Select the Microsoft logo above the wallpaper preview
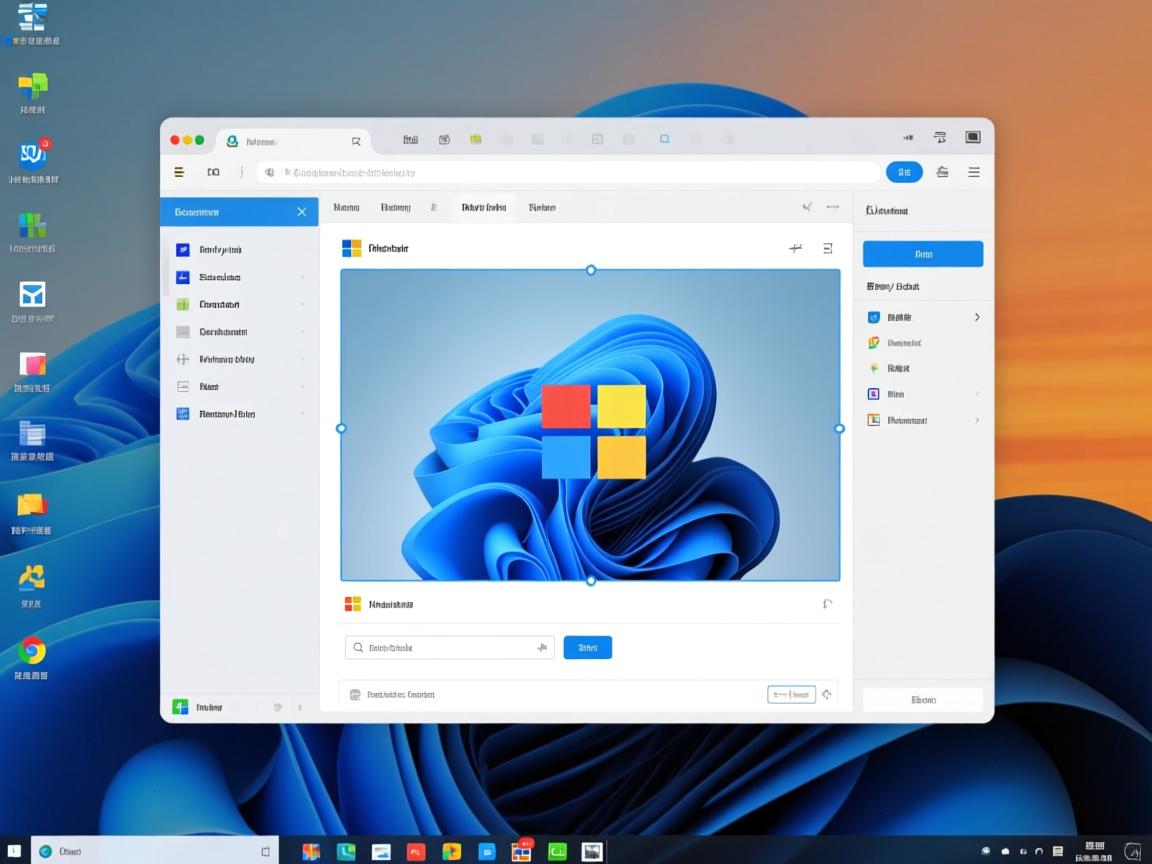Screen dimensions: 1152x864 click(352, 247)
